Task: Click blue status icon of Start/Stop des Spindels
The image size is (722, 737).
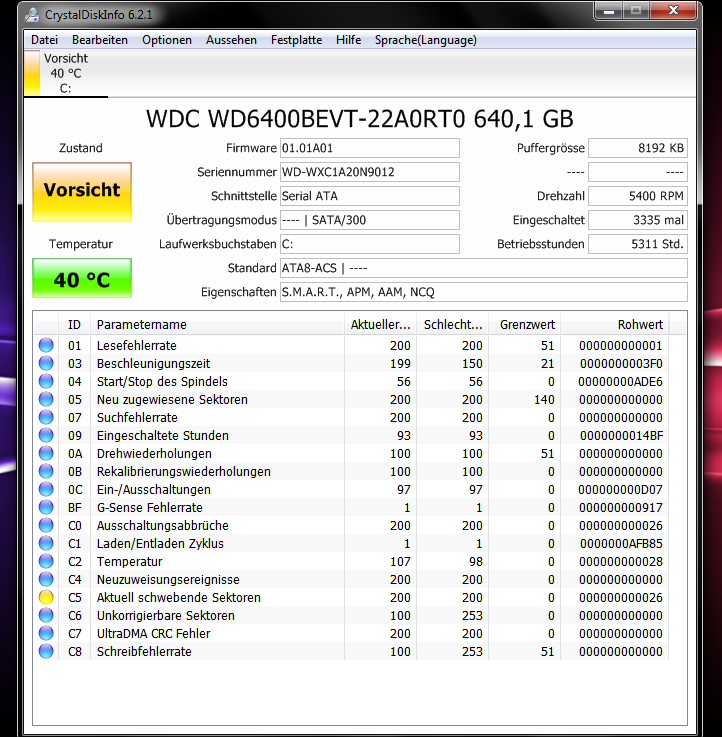Action: pos(46,381)
